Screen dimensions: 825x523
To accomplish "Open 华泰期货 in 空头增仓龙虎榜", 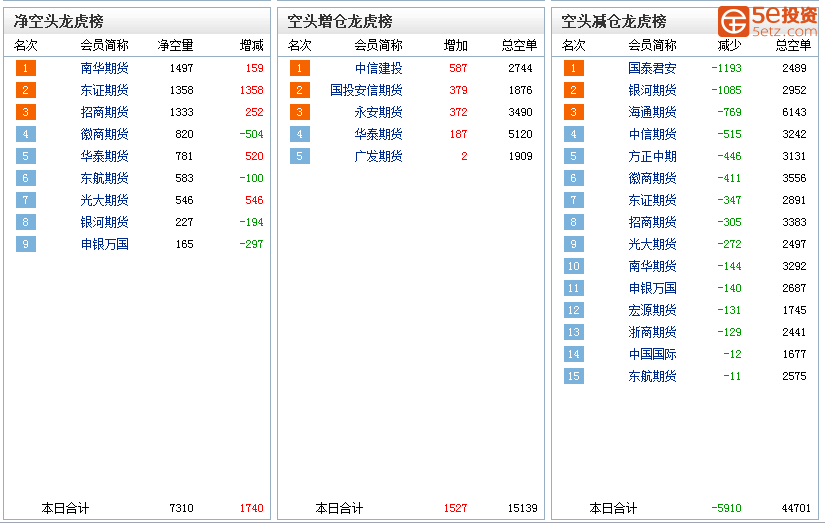I will [378, 134].
